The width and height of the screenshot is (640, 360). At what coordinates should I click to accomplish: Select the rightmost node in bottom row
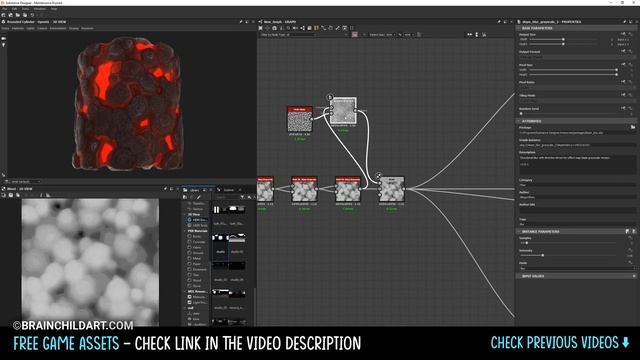pyautogui.click(x=391, y=189)
